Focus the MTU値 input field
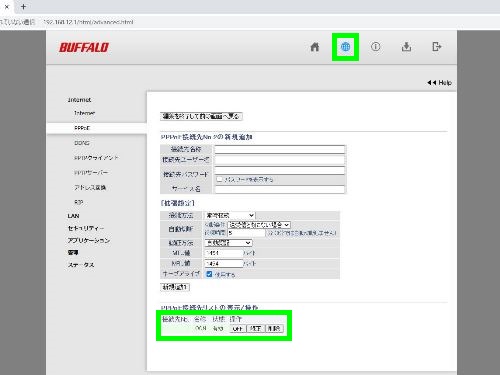The width and height of the screenshot is (500, 375). tap(224, 253)
